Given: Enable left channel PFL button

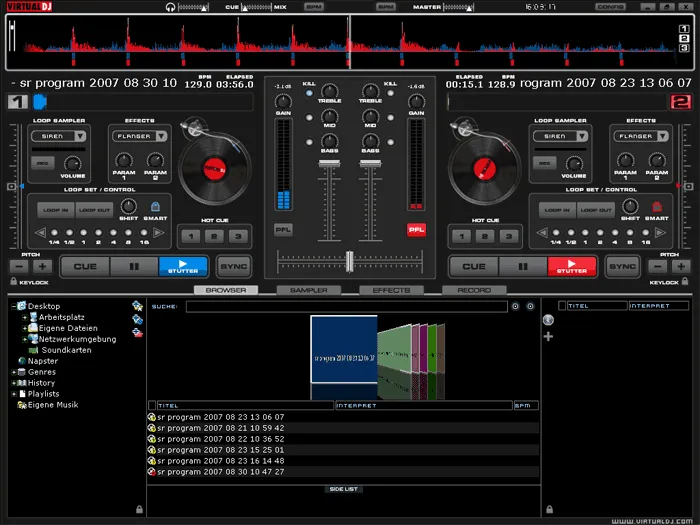Looking at the screenshot, I should coord(283,230).
